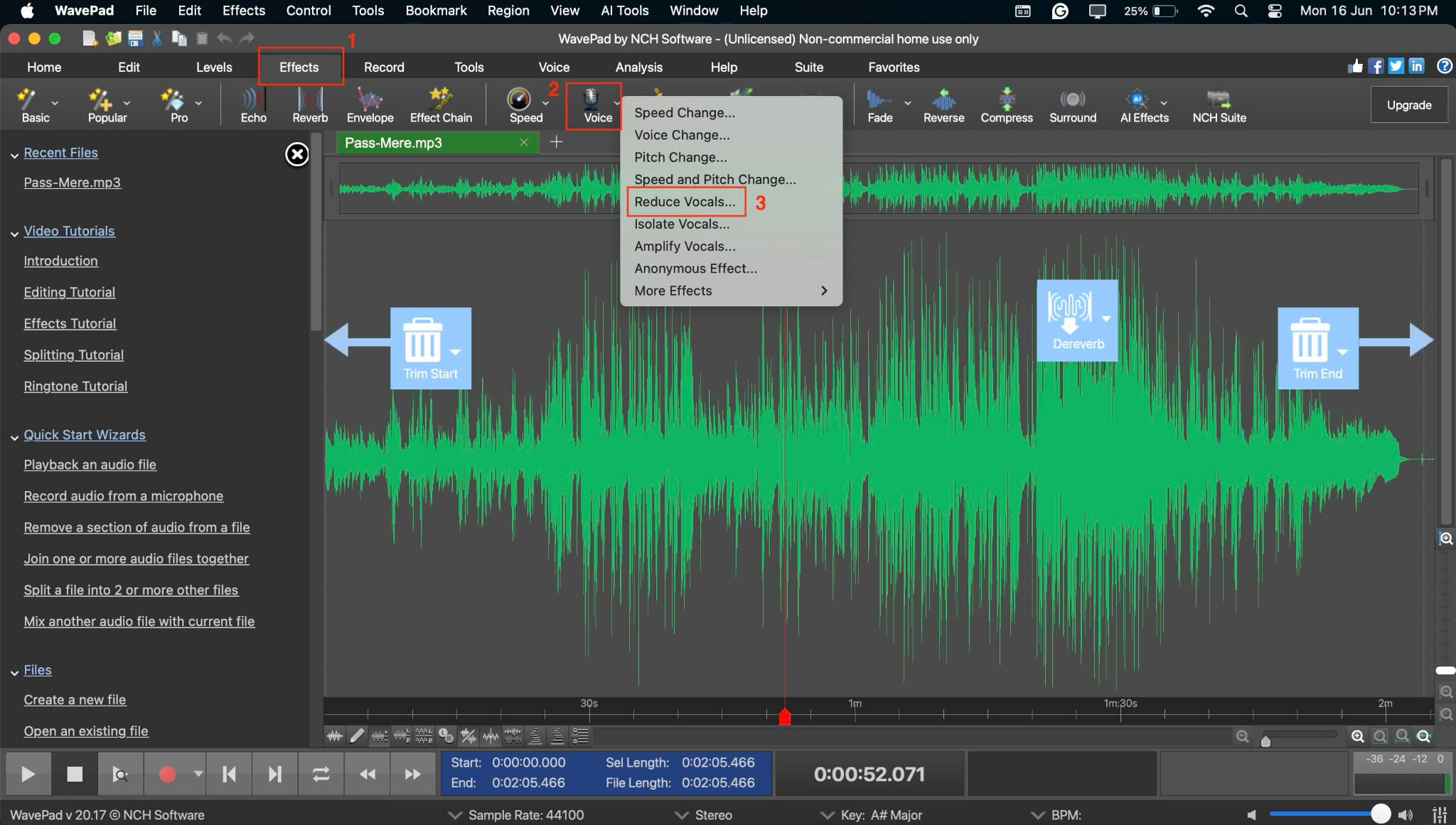Image resolution: width=1456 pixels, height=825 pixels.
Task: Adjust the horizontal zoom slider
Action: click(x=1265, y=740)
